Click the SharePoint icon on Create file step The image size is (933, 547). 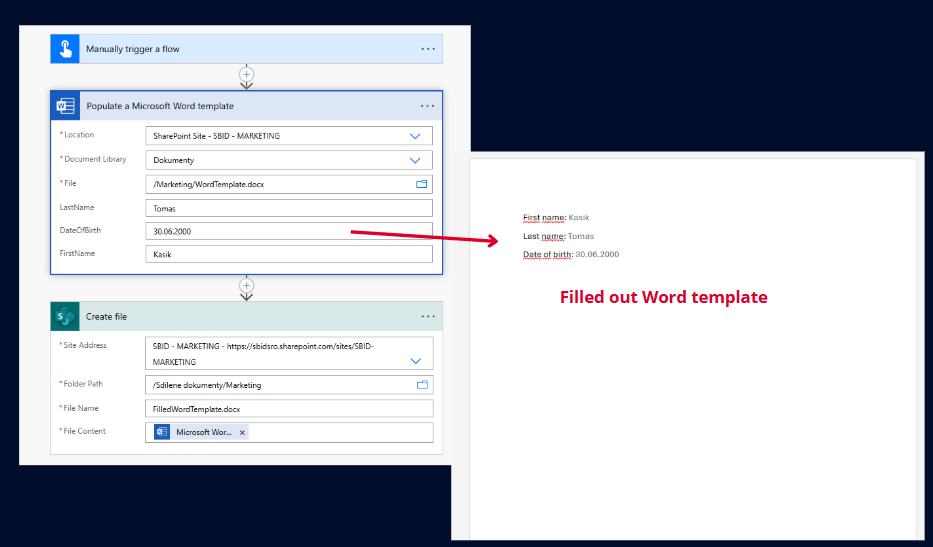point(65,317)
